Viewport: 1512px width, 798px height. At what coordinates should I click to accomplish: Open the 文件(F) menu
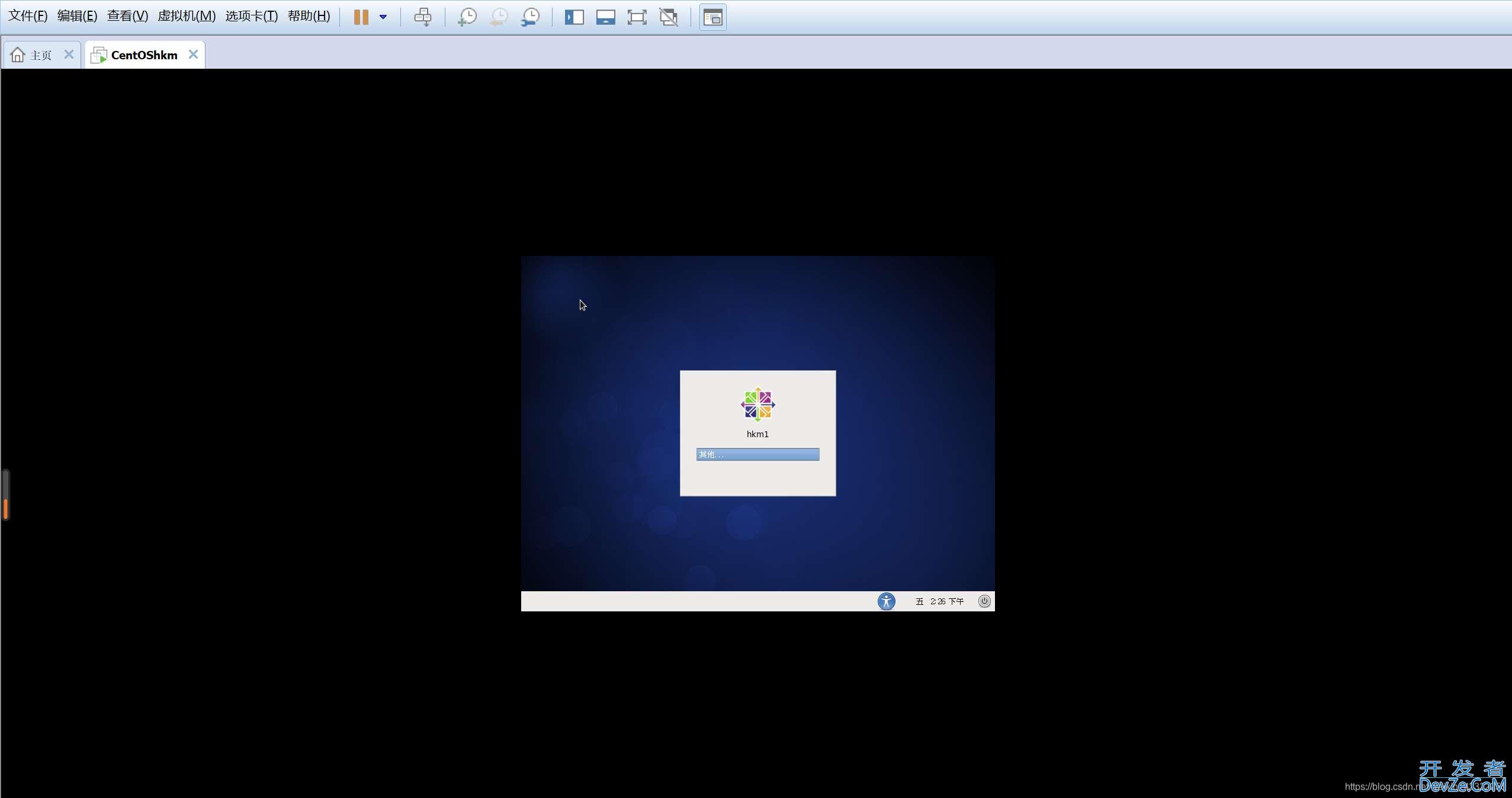(x=28, y=16)
